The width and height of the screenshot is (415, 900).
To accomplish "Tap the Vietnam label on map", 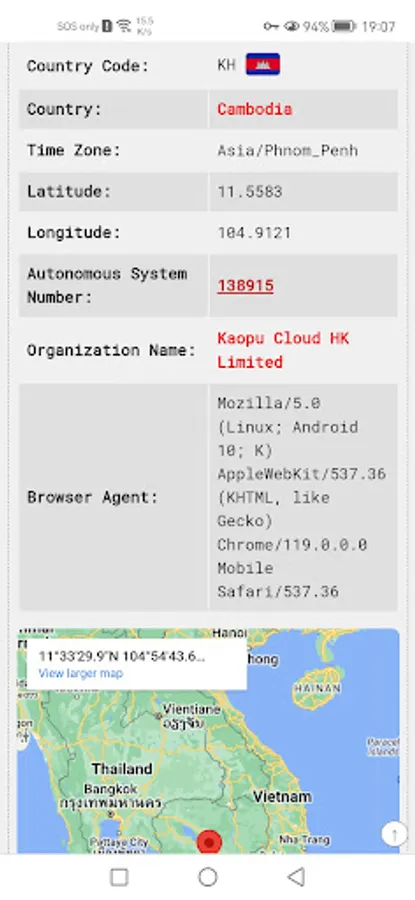I will coord(282,797).
